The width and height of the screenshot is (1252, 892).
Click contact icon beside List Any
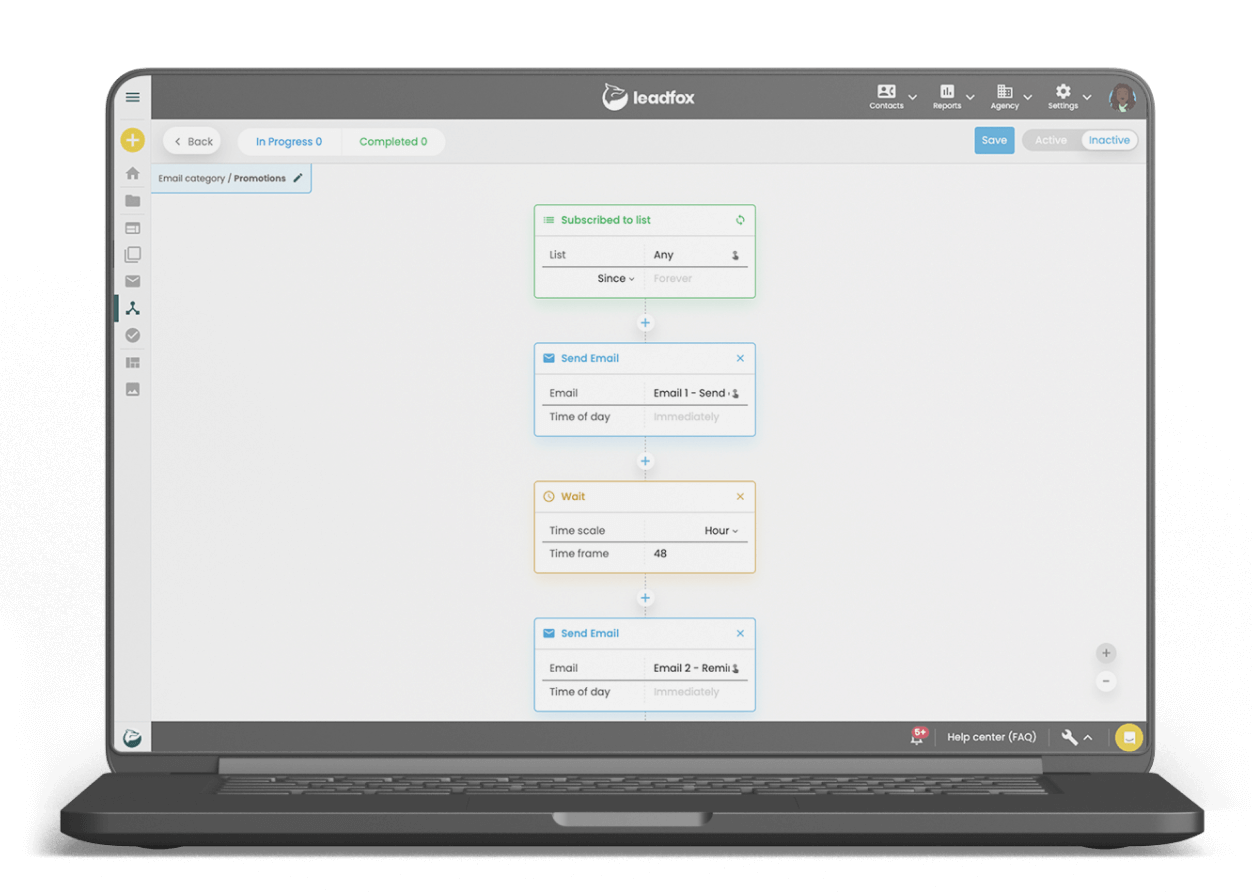735,256
